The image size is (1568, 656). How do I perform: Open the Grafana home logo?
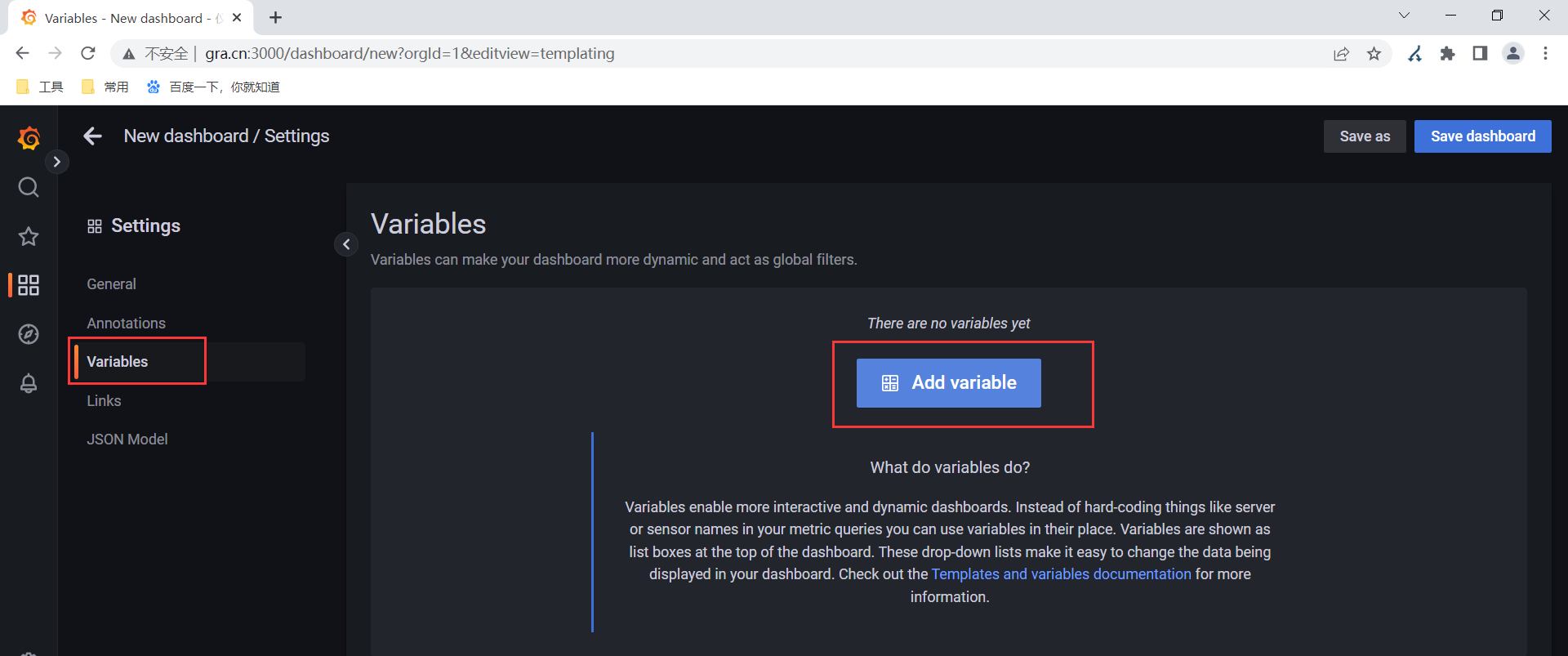(29, 137)
